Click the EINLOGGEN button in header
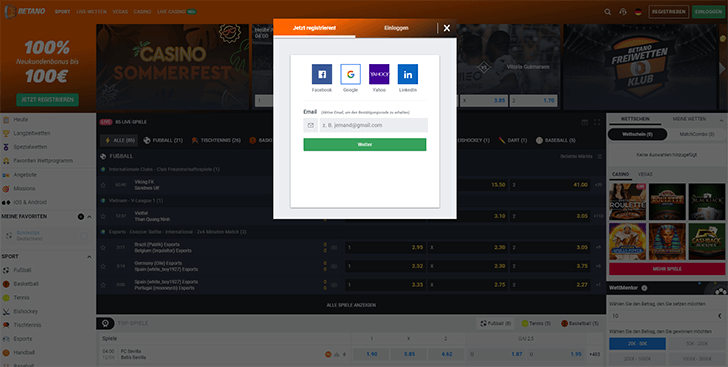Image resolution: width=728 pixels, height=367 pixels. click(709, 12)
